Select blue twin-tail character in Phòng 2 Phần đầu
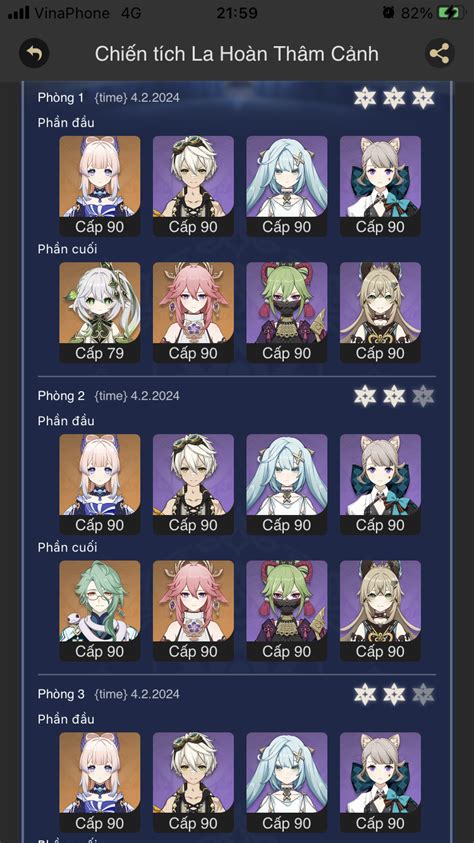Viewport: 474px width, 843px height. pos(286,484)
